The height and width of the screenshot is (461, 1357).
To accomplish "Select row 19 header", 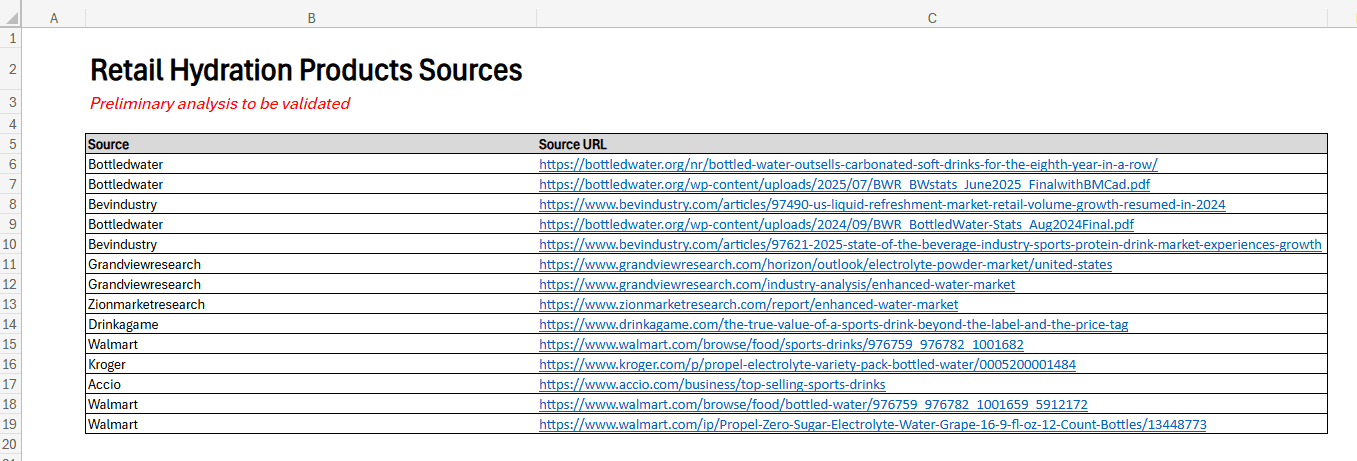I will (x=10, y=424).
